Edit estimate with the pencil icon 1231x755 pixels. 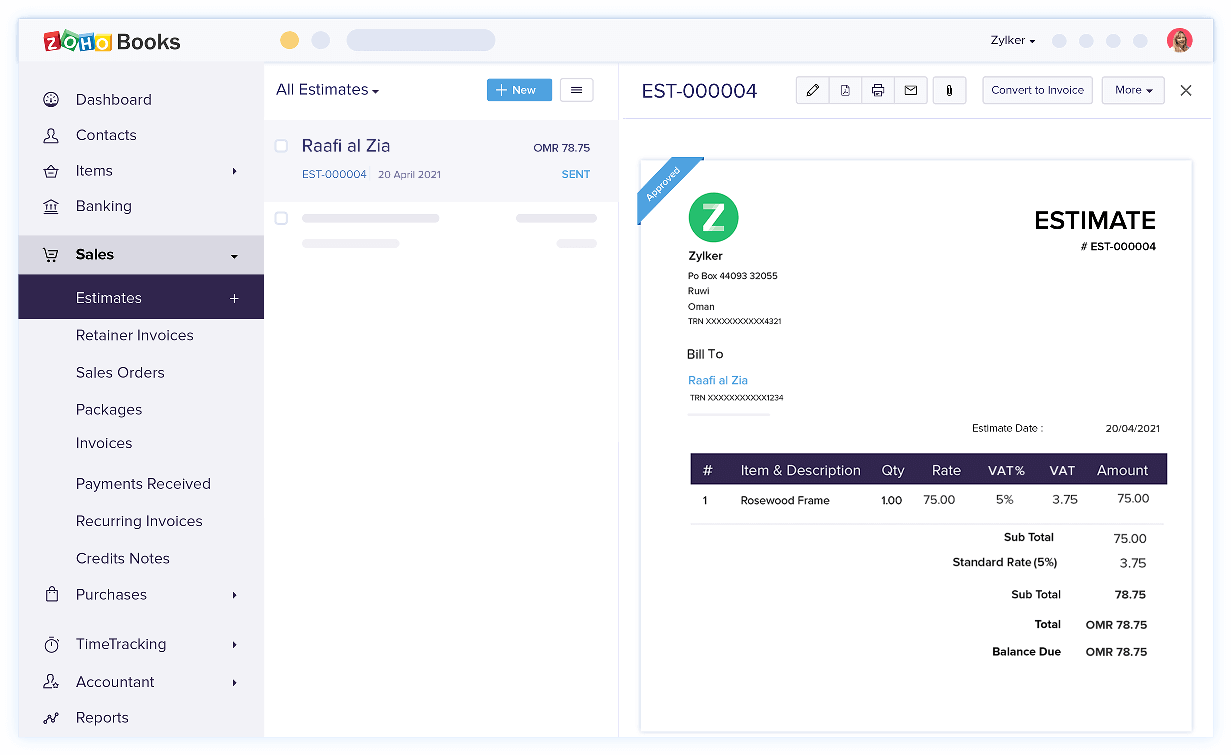tap(813, 90)
